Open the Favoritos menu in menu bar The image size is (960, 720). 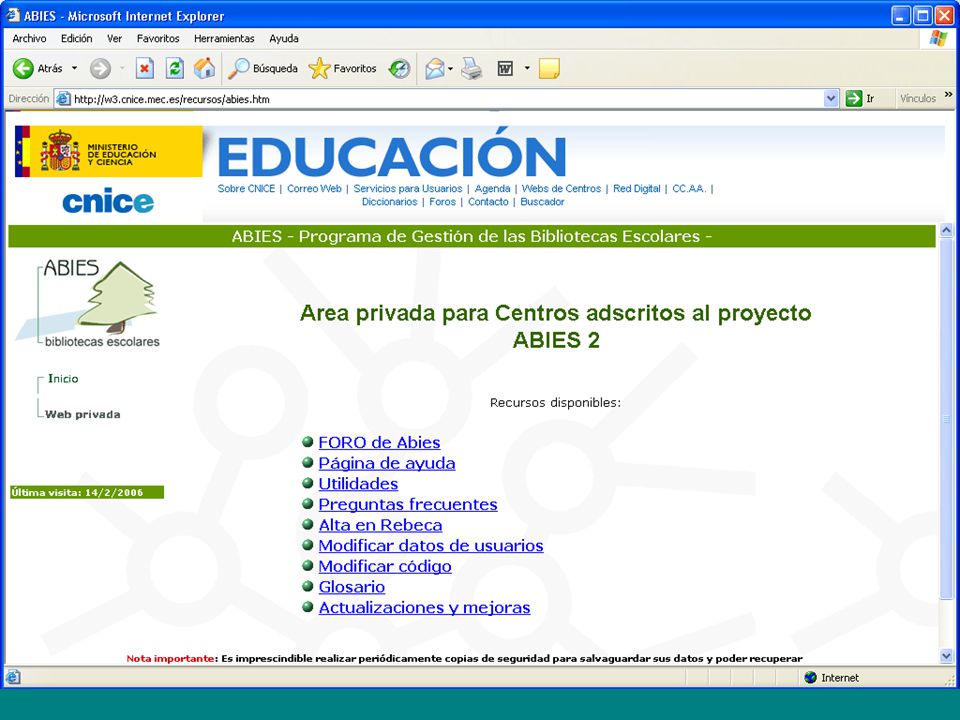tap(158, 39)
